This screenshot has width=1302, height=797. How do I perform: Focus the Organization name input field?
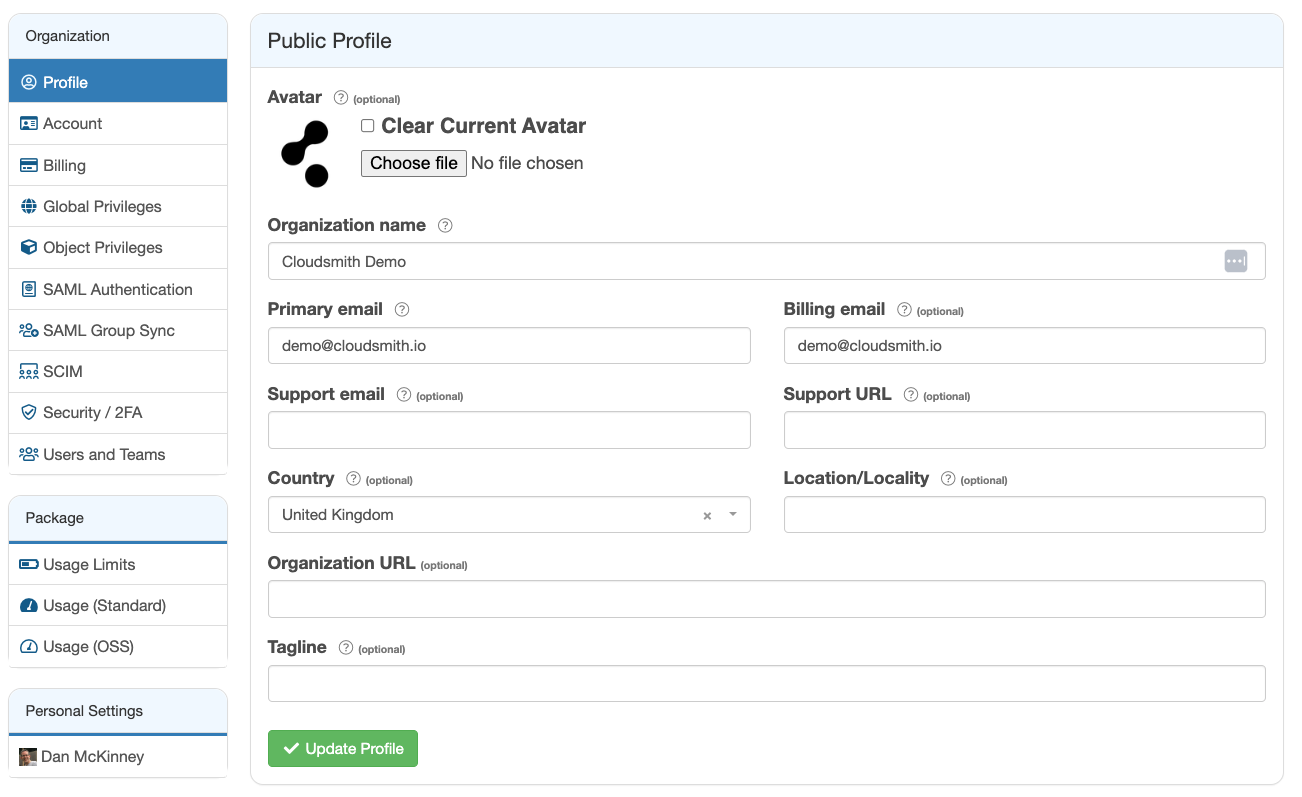(x=767, y=261)
